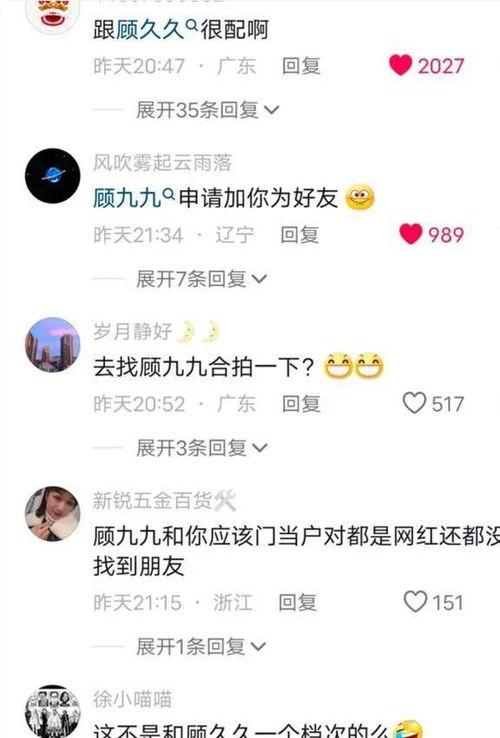Image resolution: width=500 pixels, height=738 pixels.
Task: Like the comment with 517 likes
Action: click(x=414, y=403)
